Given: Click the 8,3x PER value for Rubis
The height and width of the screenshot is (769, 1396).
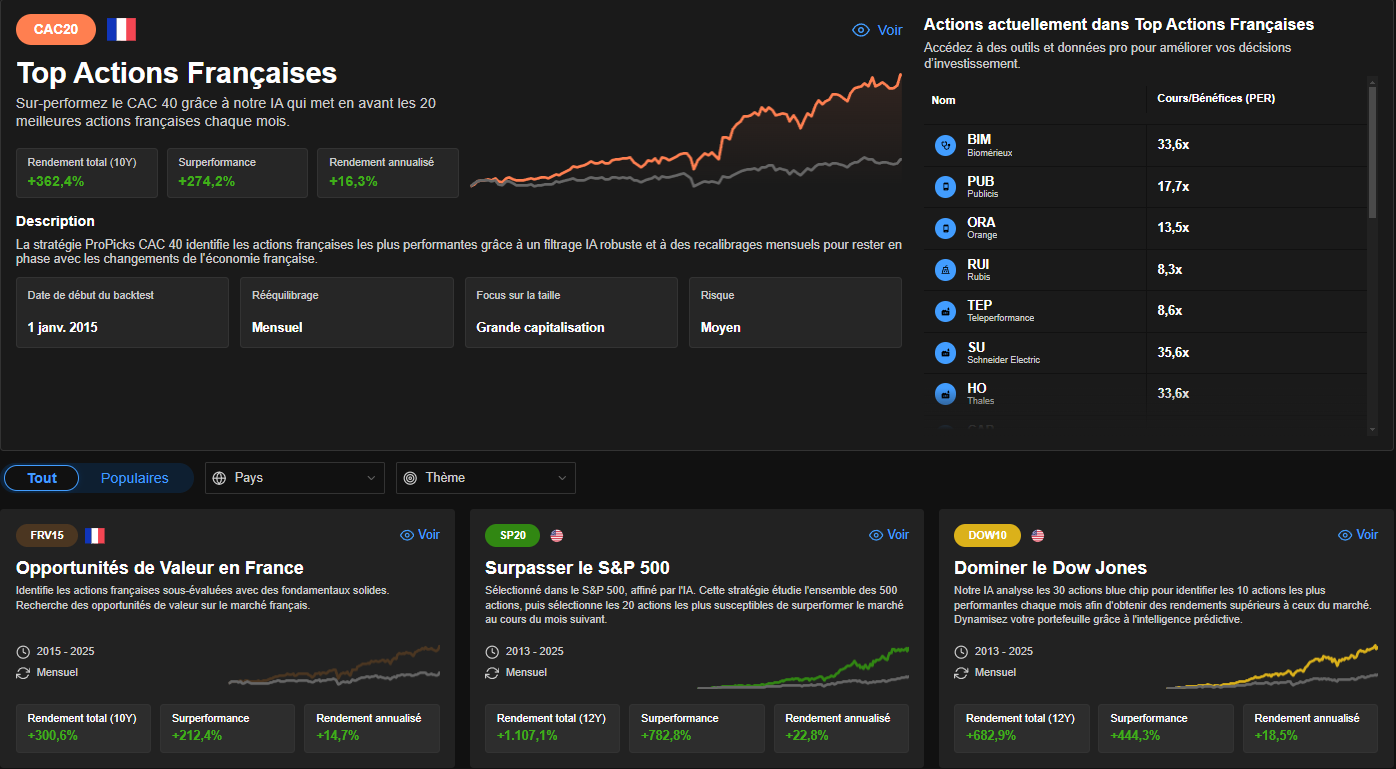Looking at the screenshot, I should 1170,270.
